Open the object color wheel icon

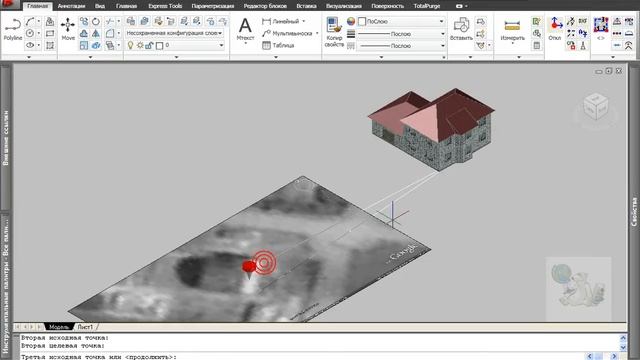[351, 21]
